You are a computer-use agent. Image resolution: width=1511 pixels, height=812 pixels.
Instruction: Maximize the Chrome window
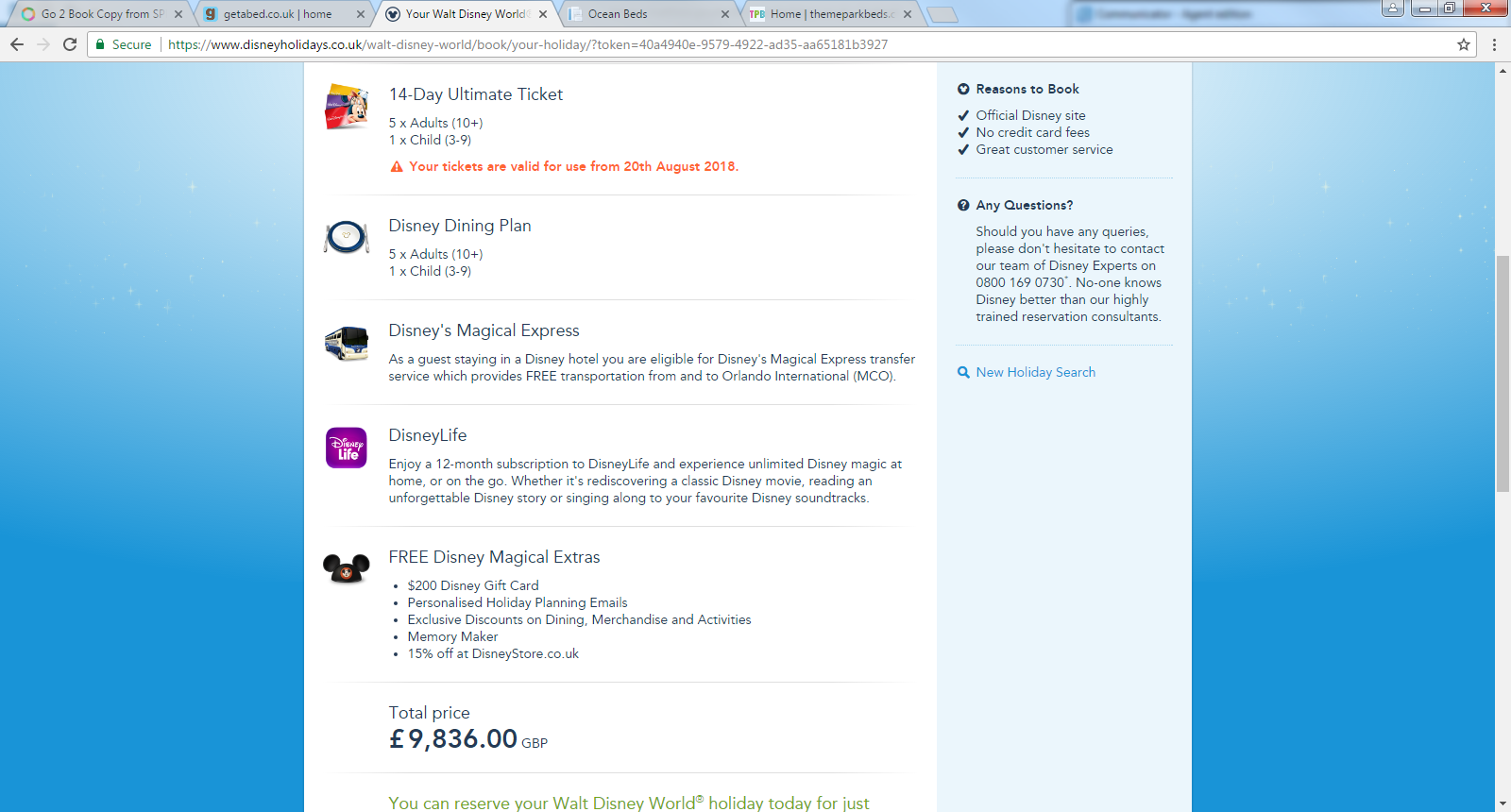(1449, 8)
